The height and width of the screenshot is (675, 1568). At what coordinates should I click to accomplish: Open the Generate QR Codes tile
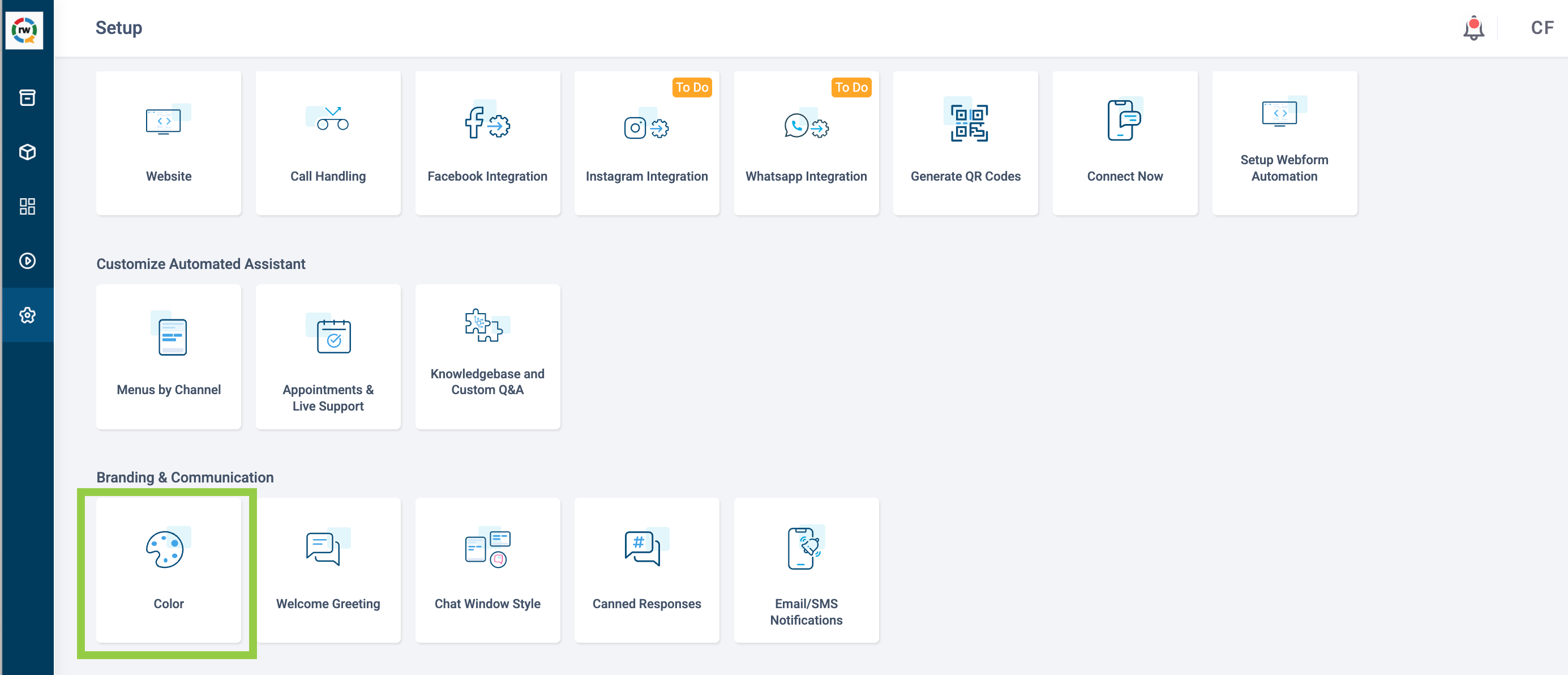pos(965,143)
